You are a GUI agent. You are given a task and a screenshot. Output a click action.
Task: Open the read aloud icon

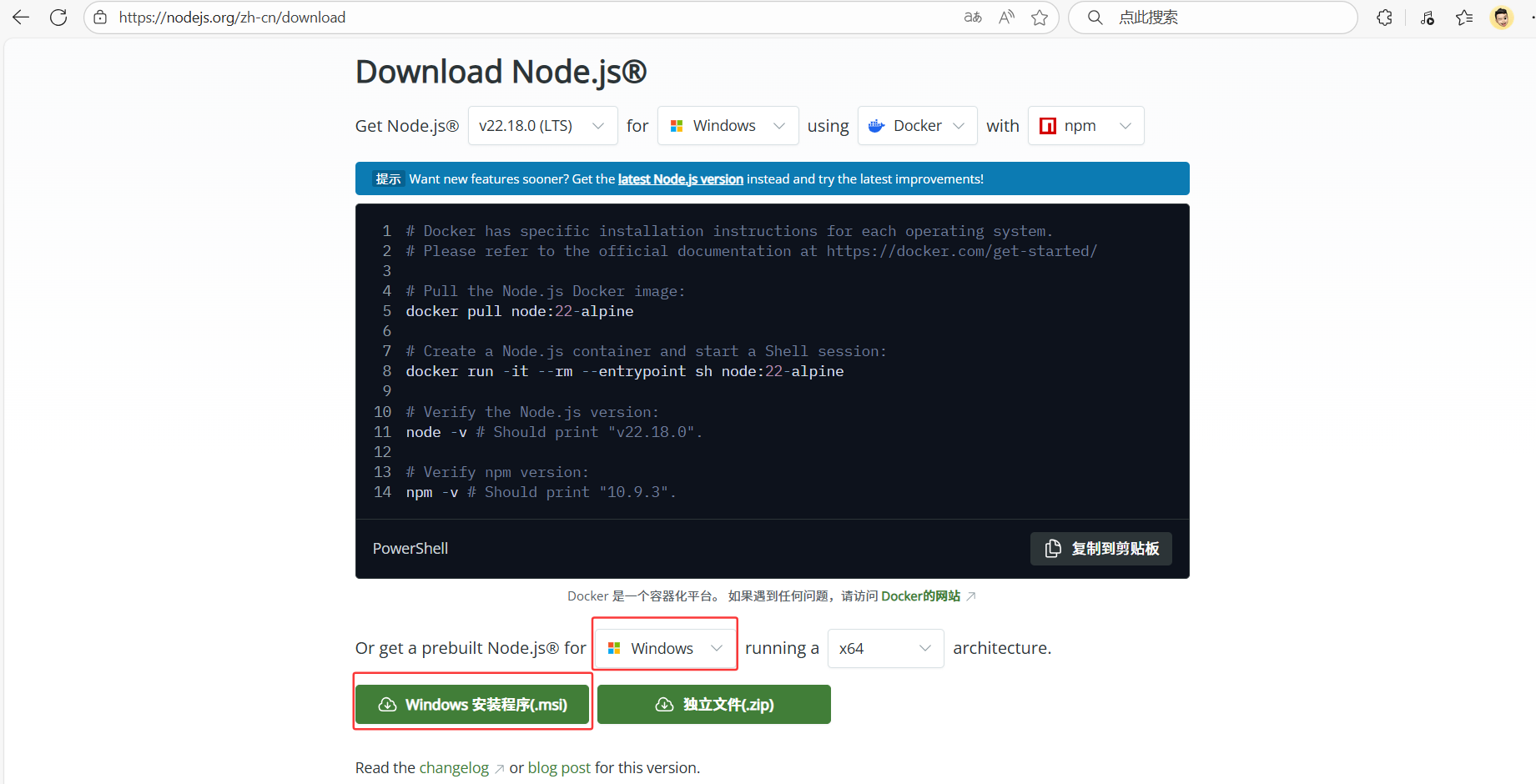[x=1006, y=18]
